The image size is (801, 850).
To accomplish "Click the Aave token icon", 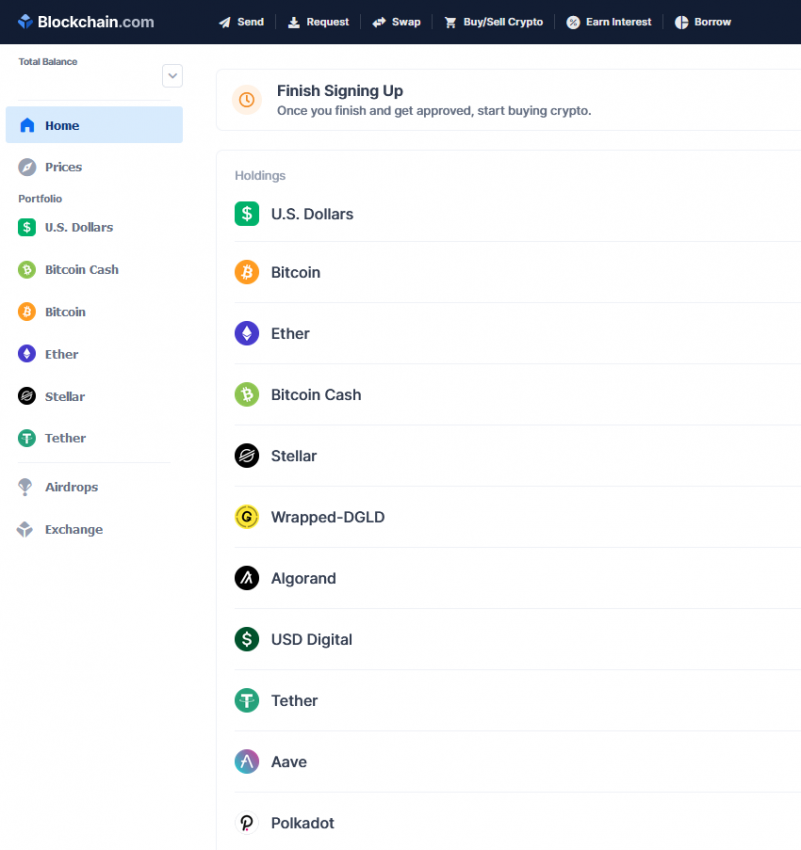I will (247, 762).
